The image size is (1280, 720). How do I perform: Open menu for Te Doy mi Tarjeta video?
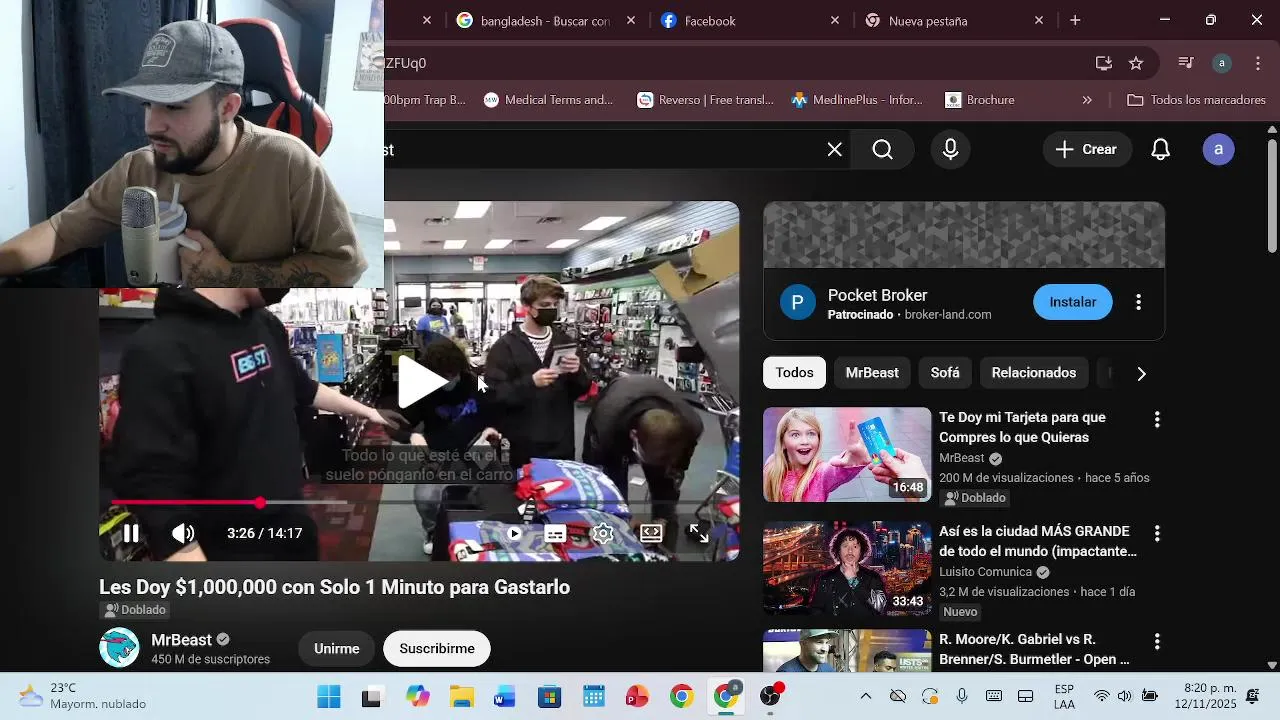(1157, 420)
